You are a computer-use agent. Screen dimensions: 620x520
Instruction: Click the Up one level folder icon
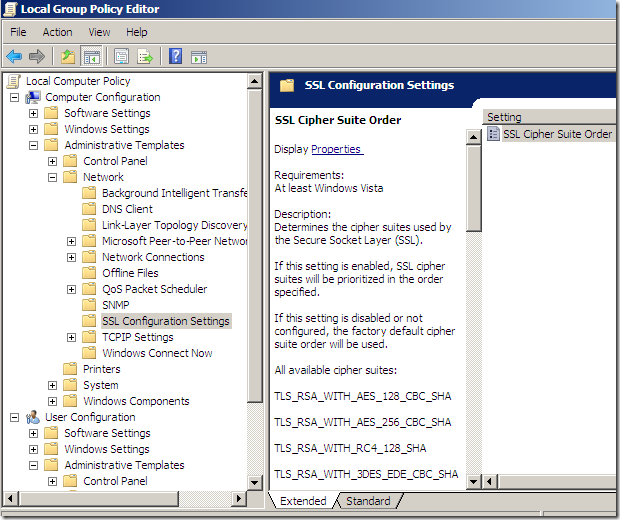click(x=68, y=57)
